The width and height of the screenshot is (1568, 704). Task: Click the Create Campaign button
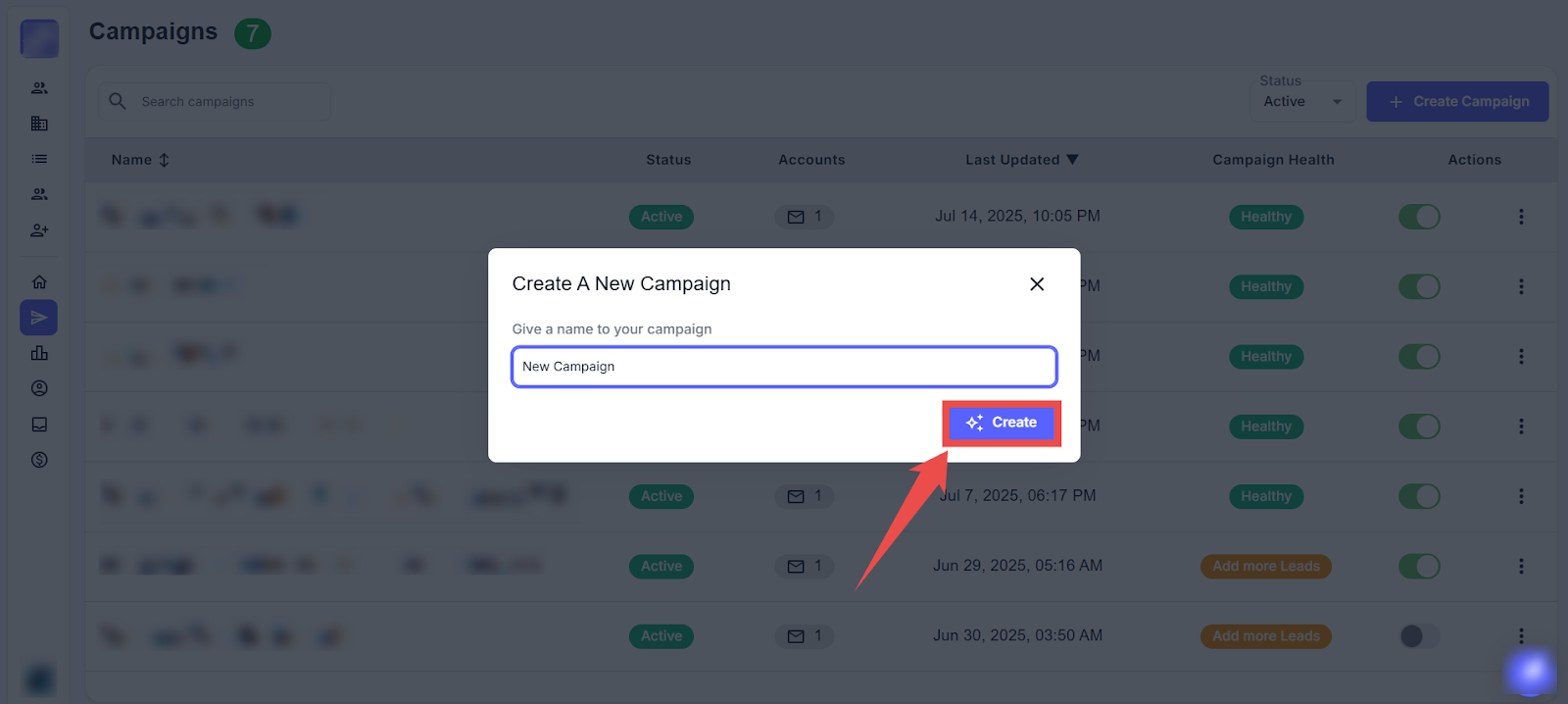click(1457, 102)
